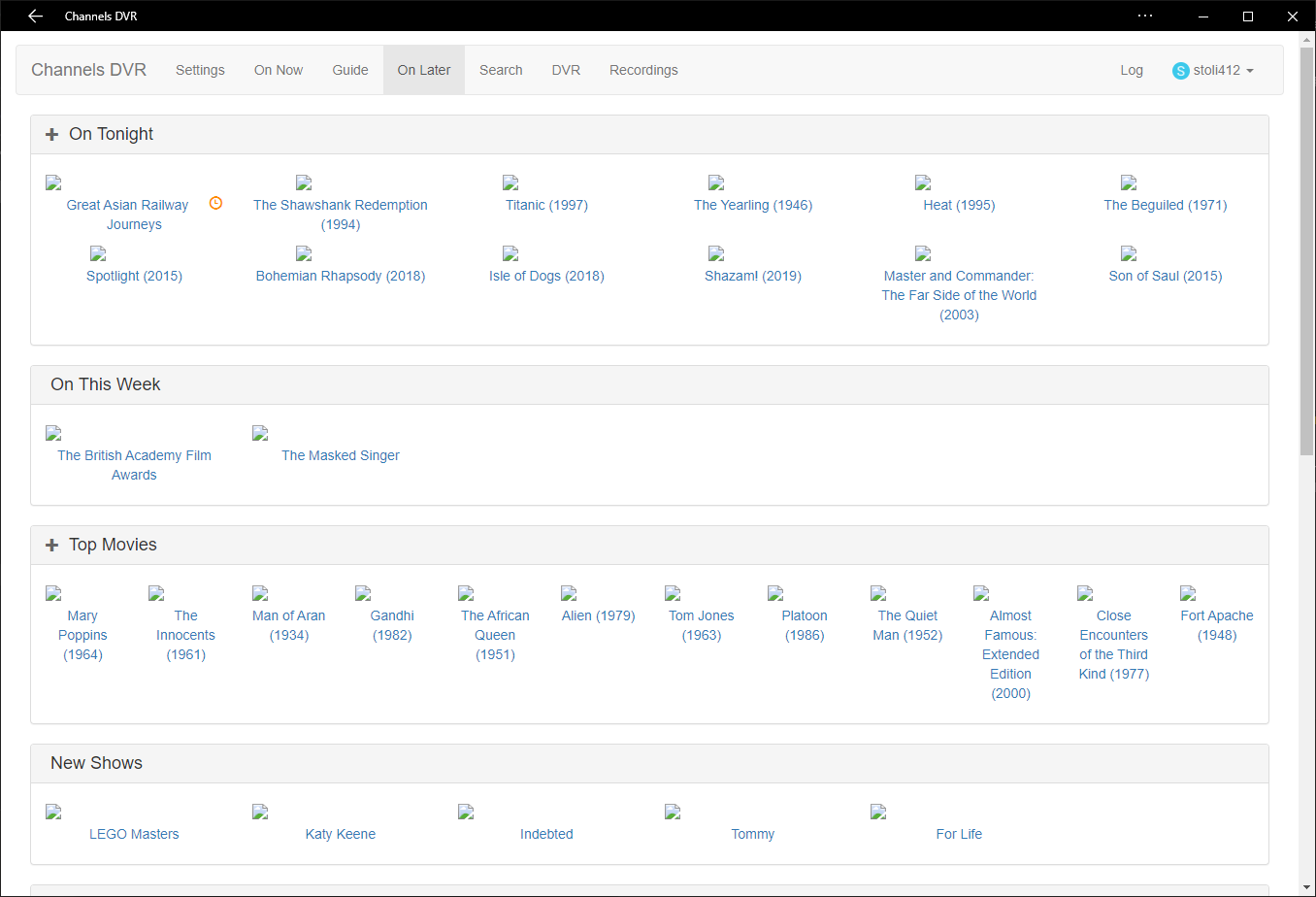Open the Search tab
This screenshot has width=1316, height=897.
click(501, 70)
